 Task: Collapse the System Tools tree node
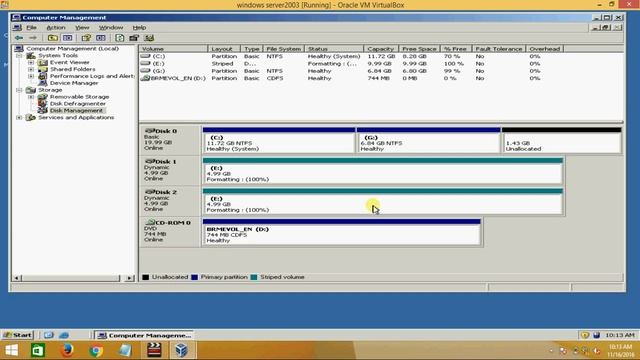pyautogui.click(x=19, y=56)
